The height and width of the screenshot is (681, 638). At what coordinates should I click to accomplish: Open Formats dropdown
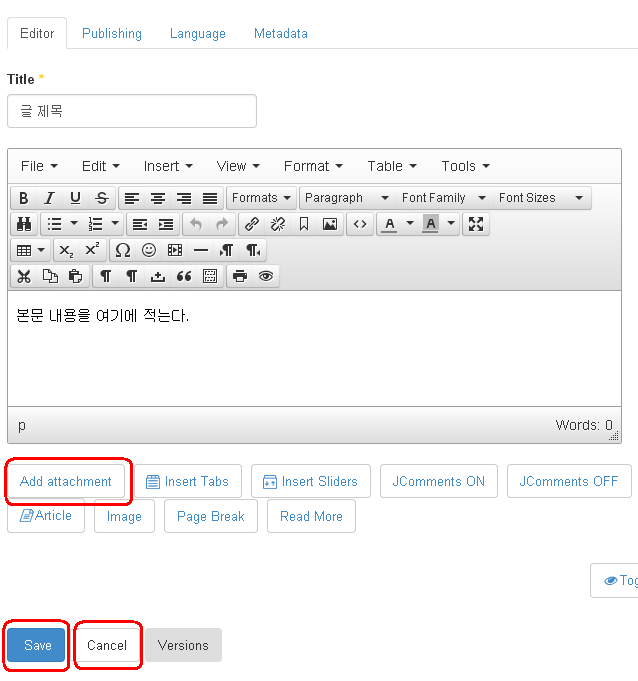(x=261, y=198)
